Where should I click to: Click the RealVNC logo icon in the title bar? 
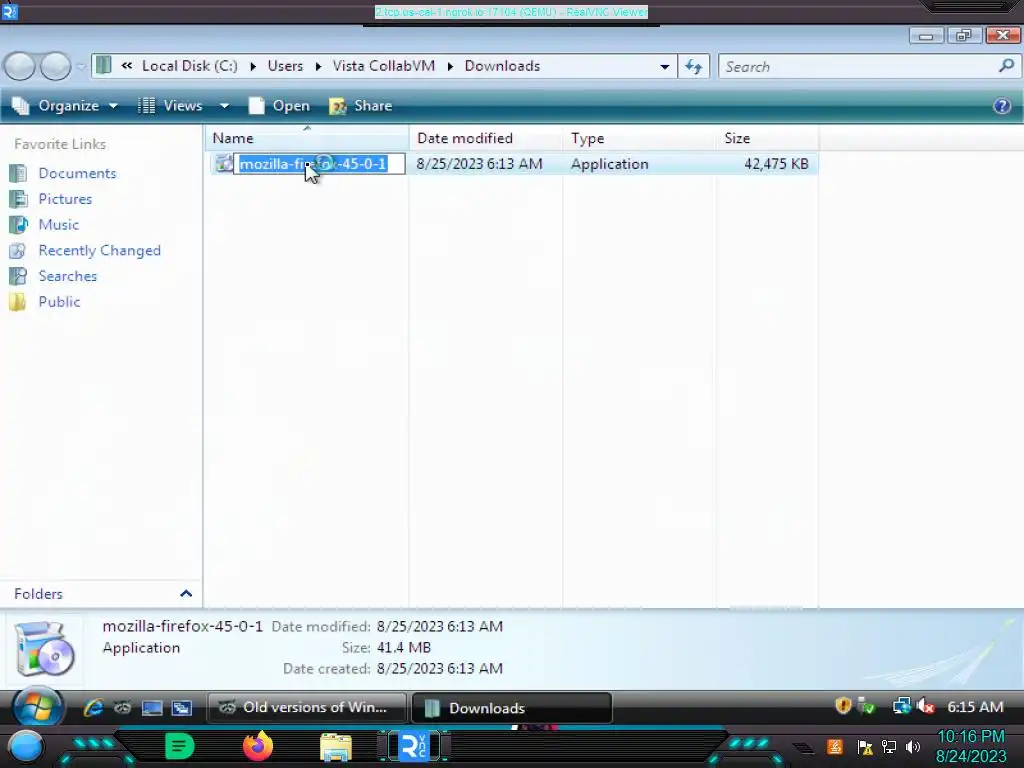click(x=10, y=12)
